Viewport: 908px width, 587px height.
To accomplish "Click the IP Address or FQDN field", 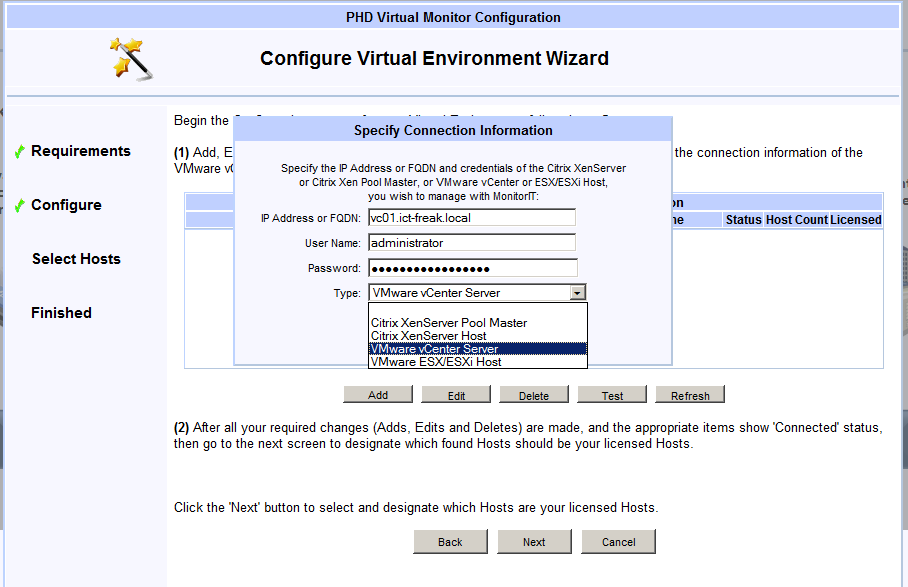I will pyautogui.click(x=472, y=218).
